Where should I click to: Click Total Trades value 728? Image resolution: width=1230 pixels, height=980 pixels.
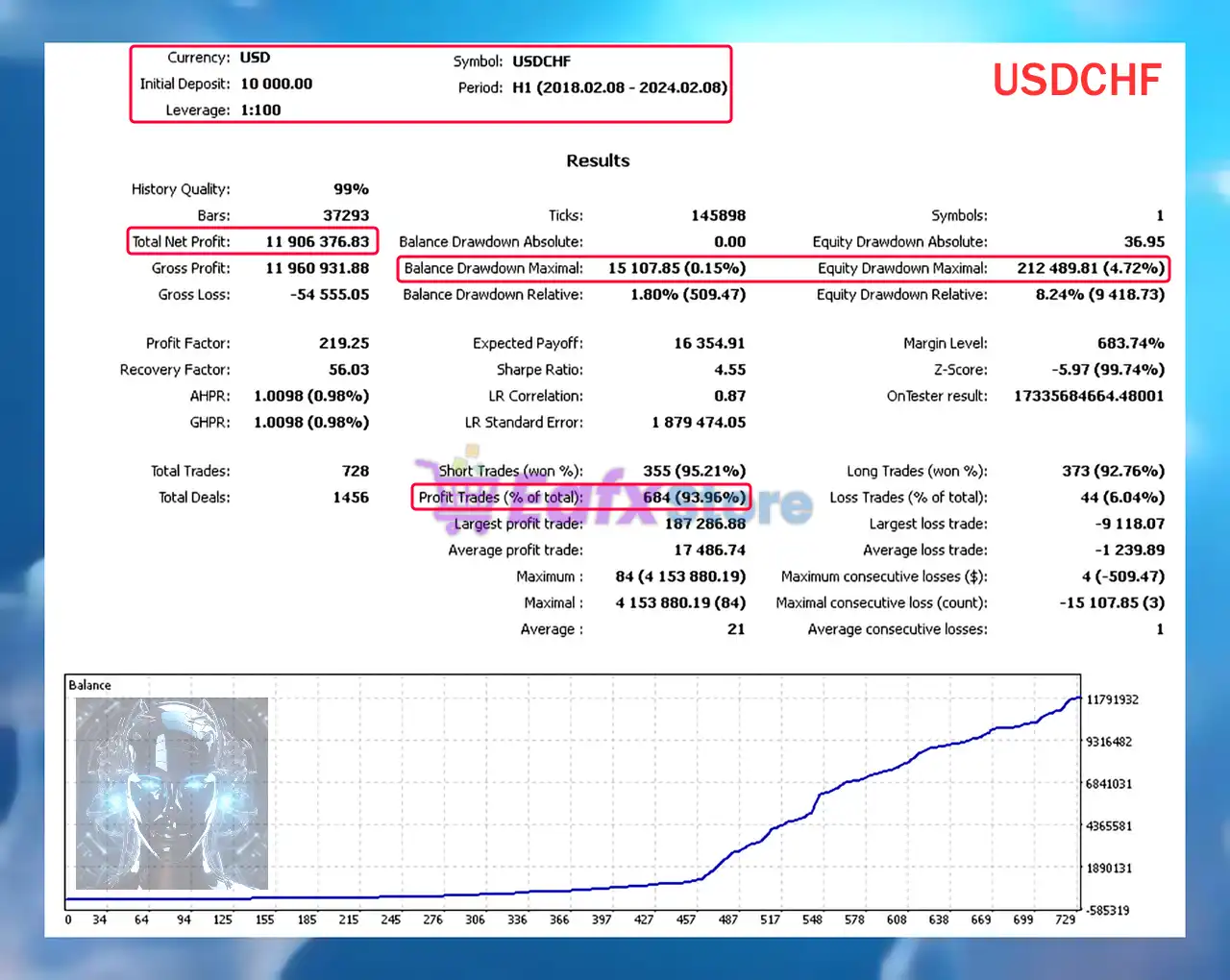(356, 471)
